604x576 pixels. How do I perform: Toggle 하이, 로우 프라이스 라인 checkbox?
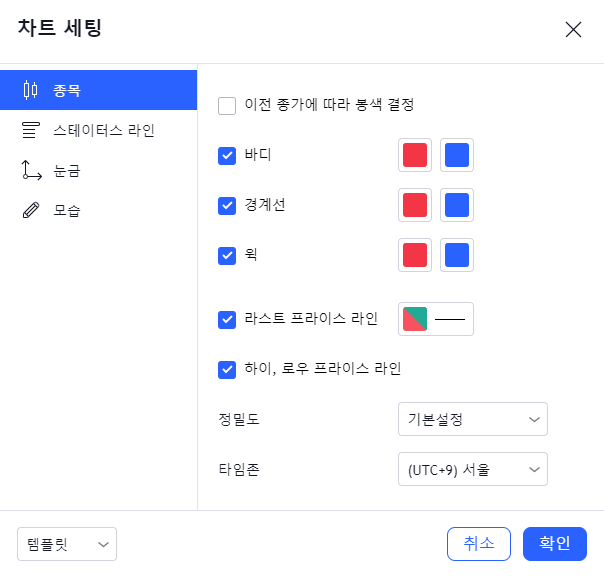click(227, 369)
